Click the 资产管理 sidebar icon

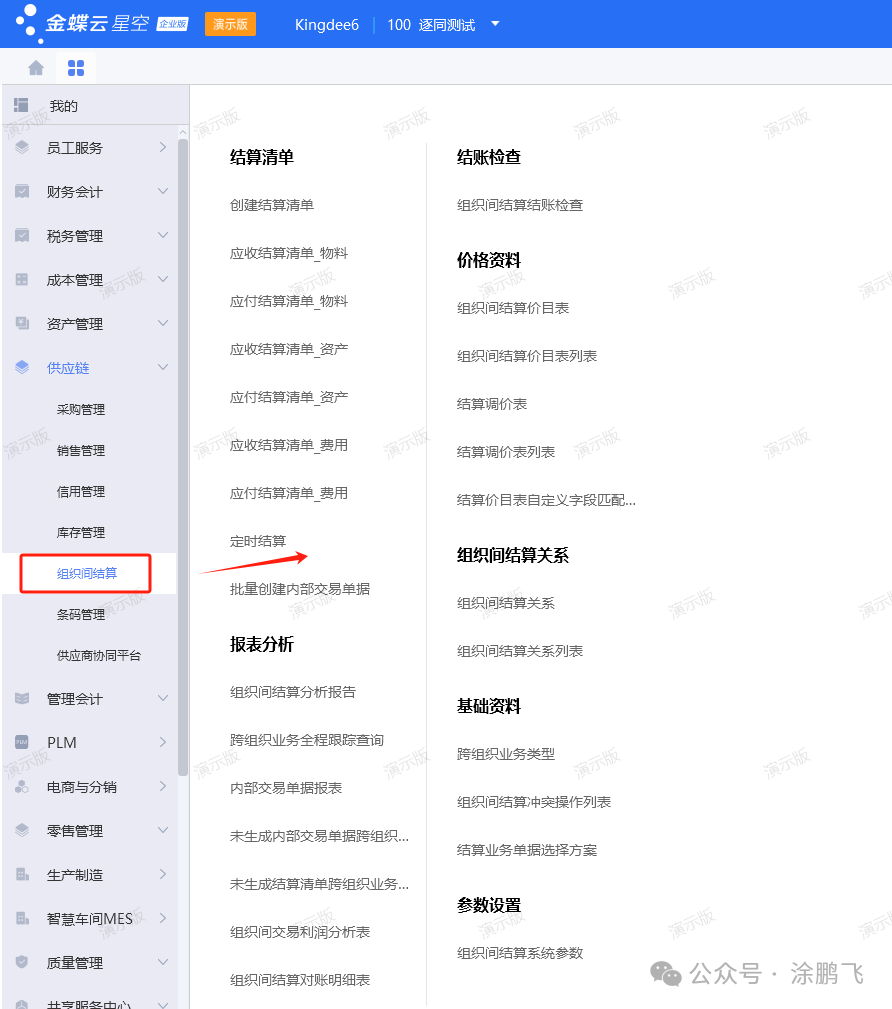click(x=22, y=324)
